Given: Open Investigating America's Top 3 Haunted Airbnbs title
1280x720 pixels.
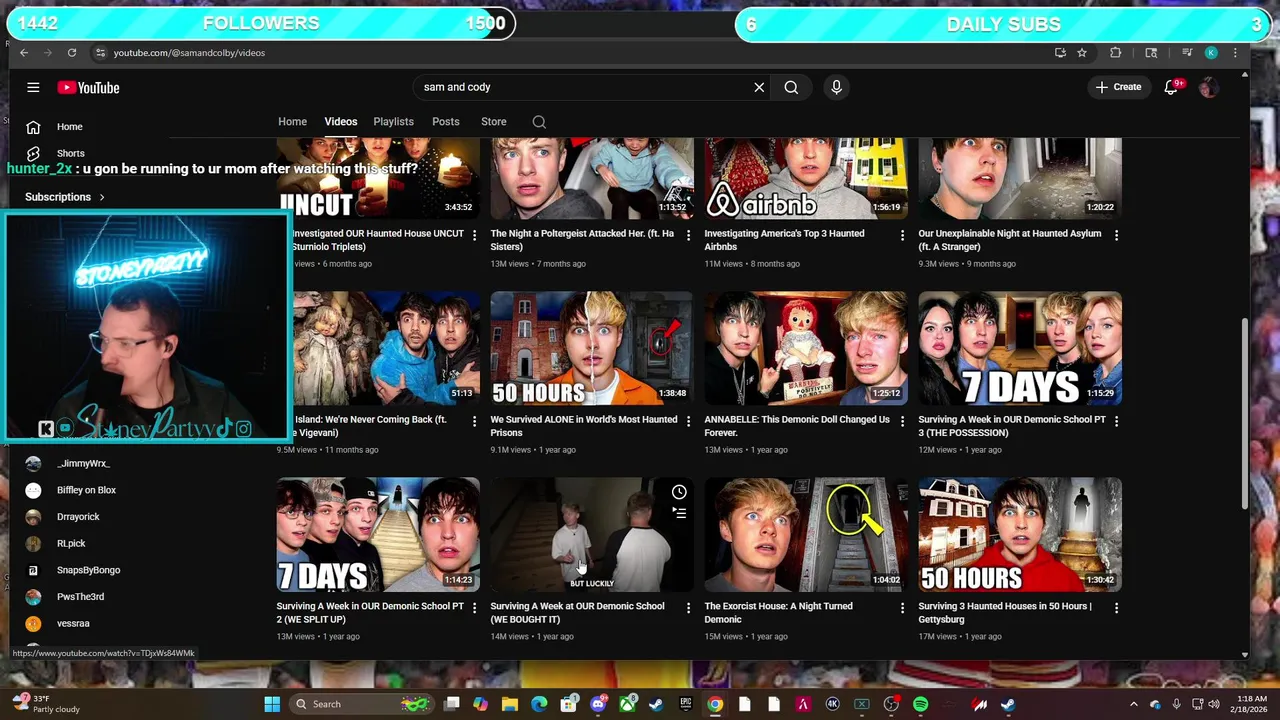Looking at the screenshot, I should click(784, 240).
